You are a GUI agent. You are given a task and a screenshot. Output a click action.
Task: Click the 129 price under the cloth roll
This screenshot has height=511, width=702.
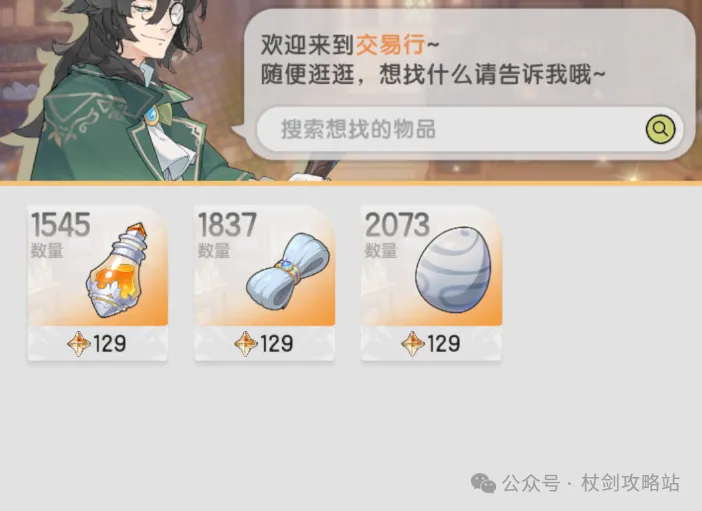(277, 344)
